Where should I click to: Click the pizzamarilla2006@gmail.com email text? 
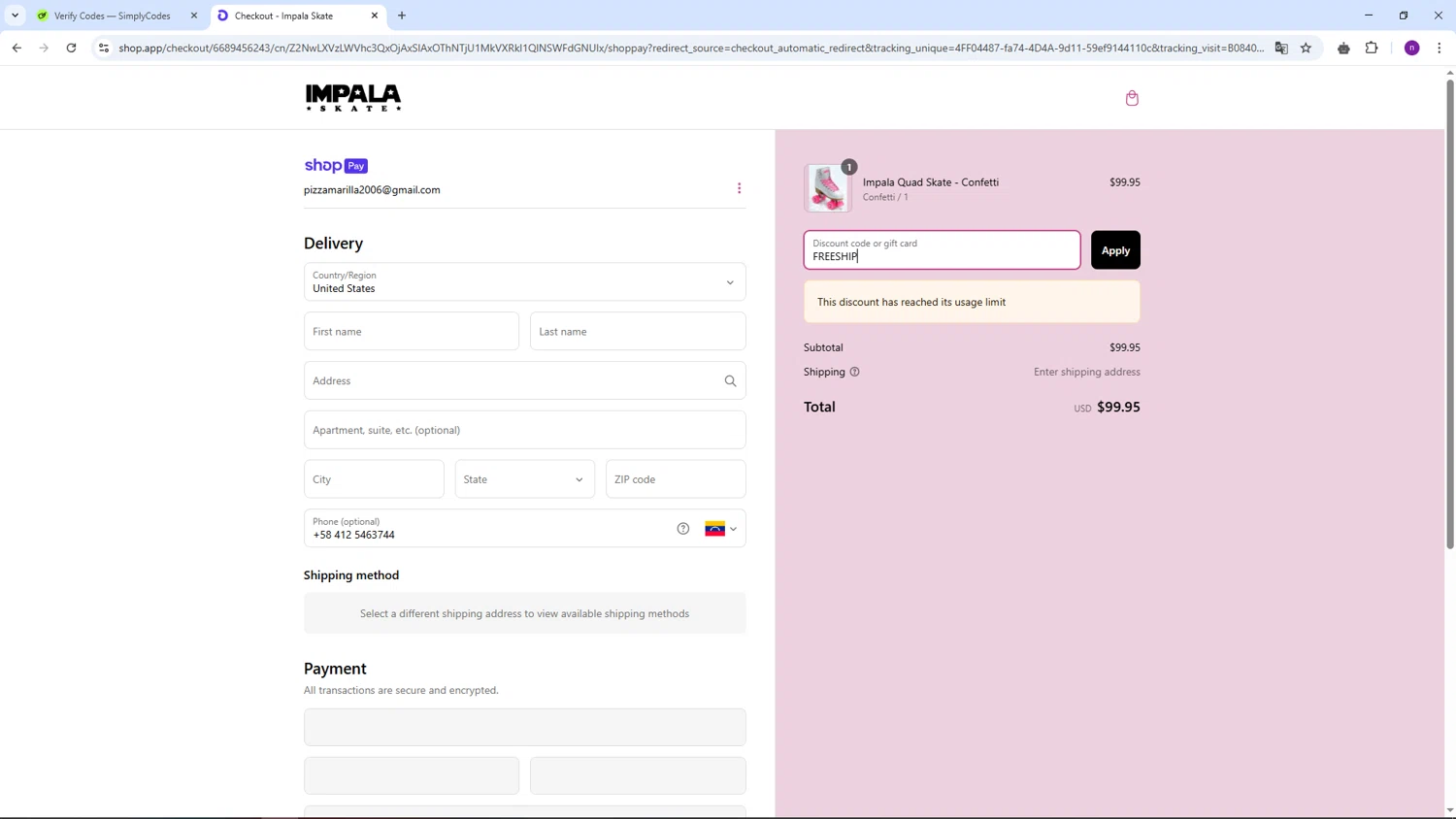coord(372,190)
